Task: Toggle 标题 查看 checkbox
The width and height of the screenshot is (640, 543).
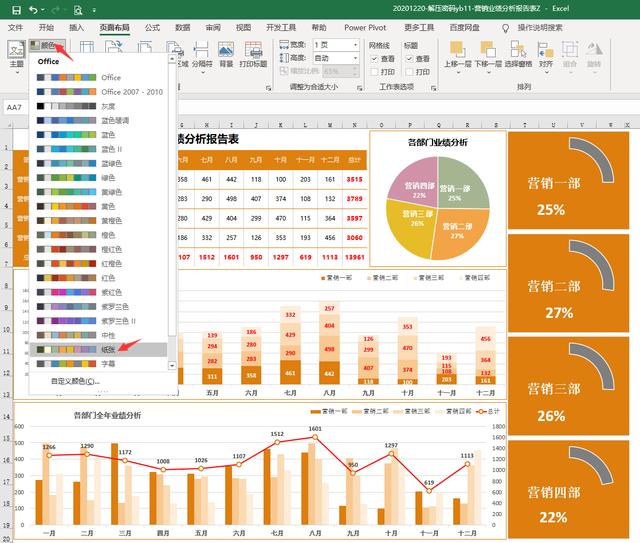Action: tap(409, 59)
